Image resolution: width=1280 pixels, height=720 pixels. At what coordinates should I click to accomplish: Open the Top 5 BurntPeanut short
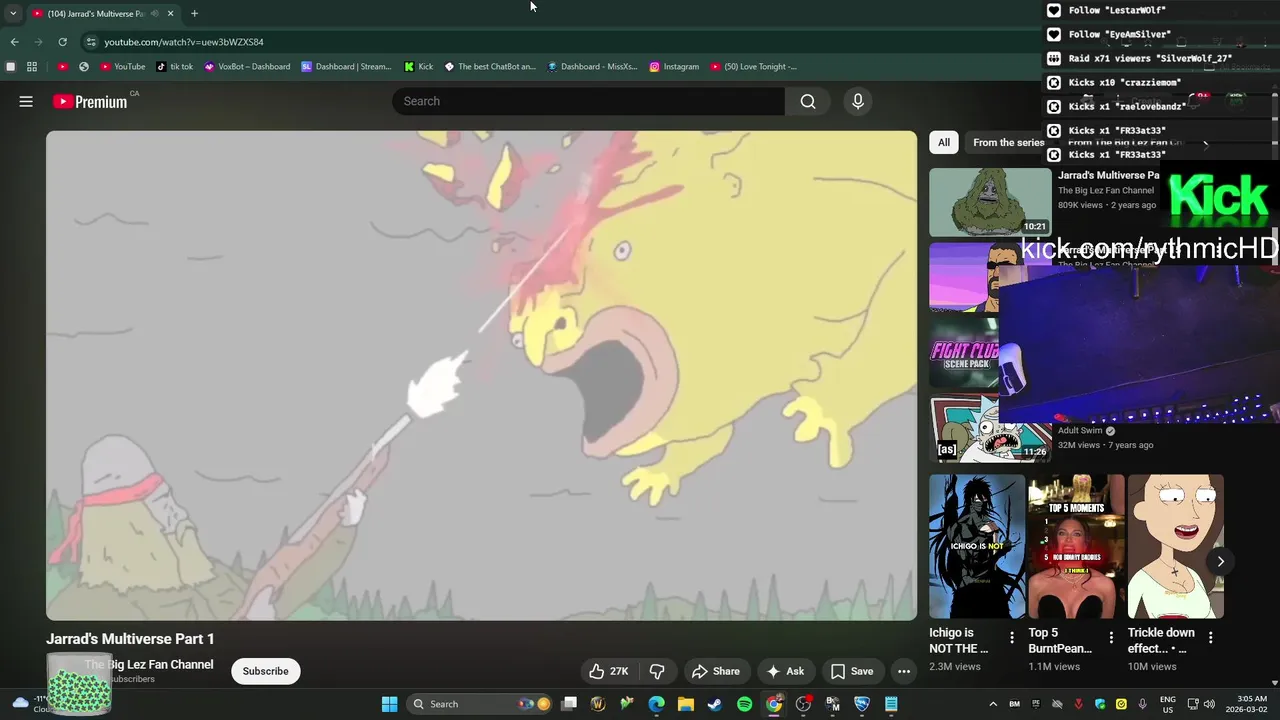(1076, 546)
